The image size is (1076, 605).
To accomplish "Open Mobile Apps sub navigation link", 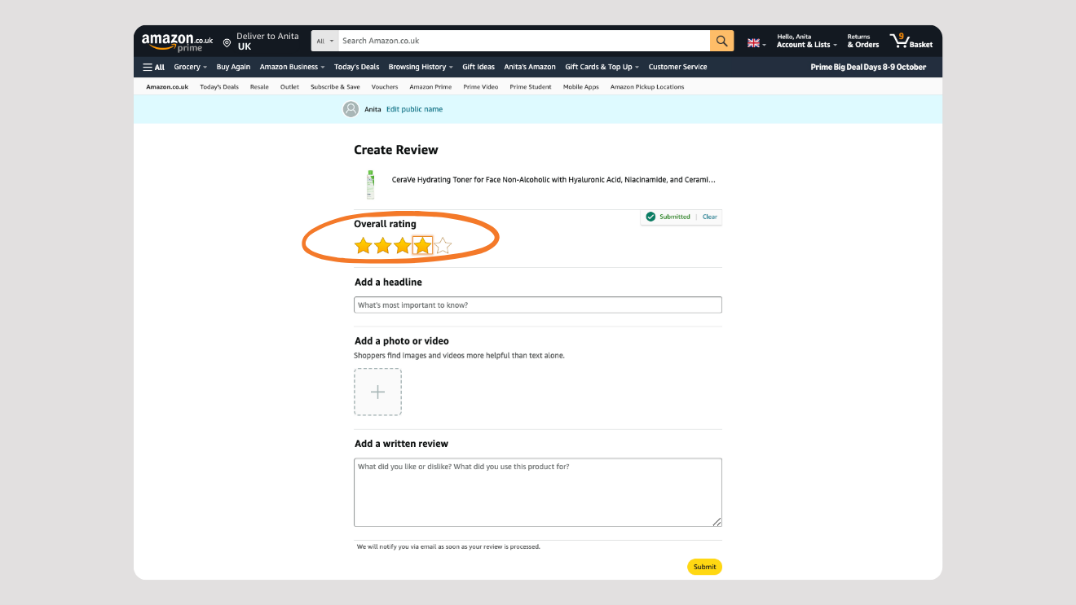I will pyautogui.click(x=581, y=87).
